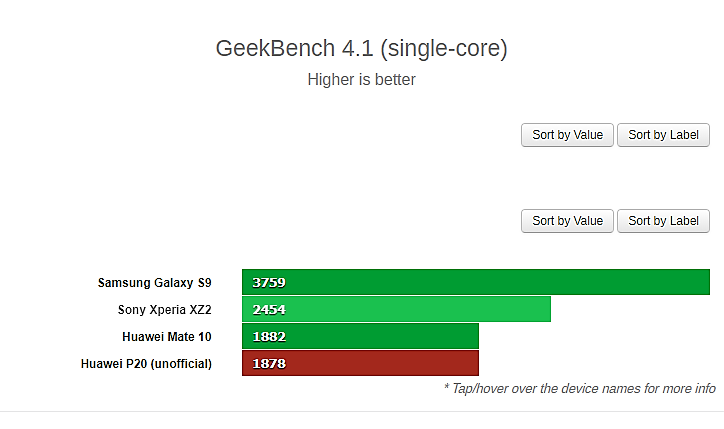Select the green Huawei Mate 10 bar
This screenshot has width=724, height=429.
pyautogui.click(x=360, y=336)
